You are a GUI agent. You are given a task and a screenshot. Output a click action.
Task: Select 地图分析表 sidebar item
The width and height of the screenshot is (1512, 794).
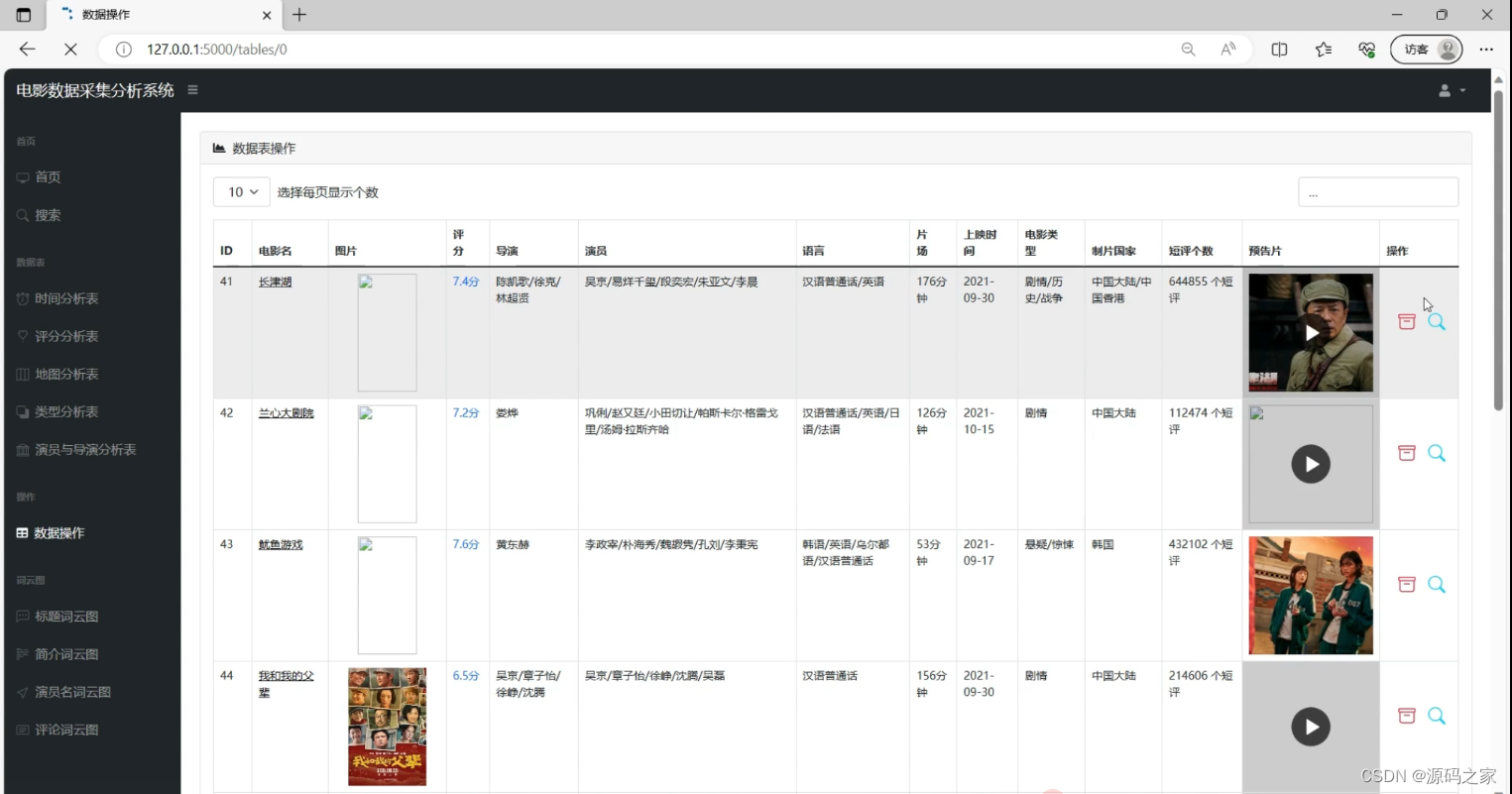tap(66, 374)
